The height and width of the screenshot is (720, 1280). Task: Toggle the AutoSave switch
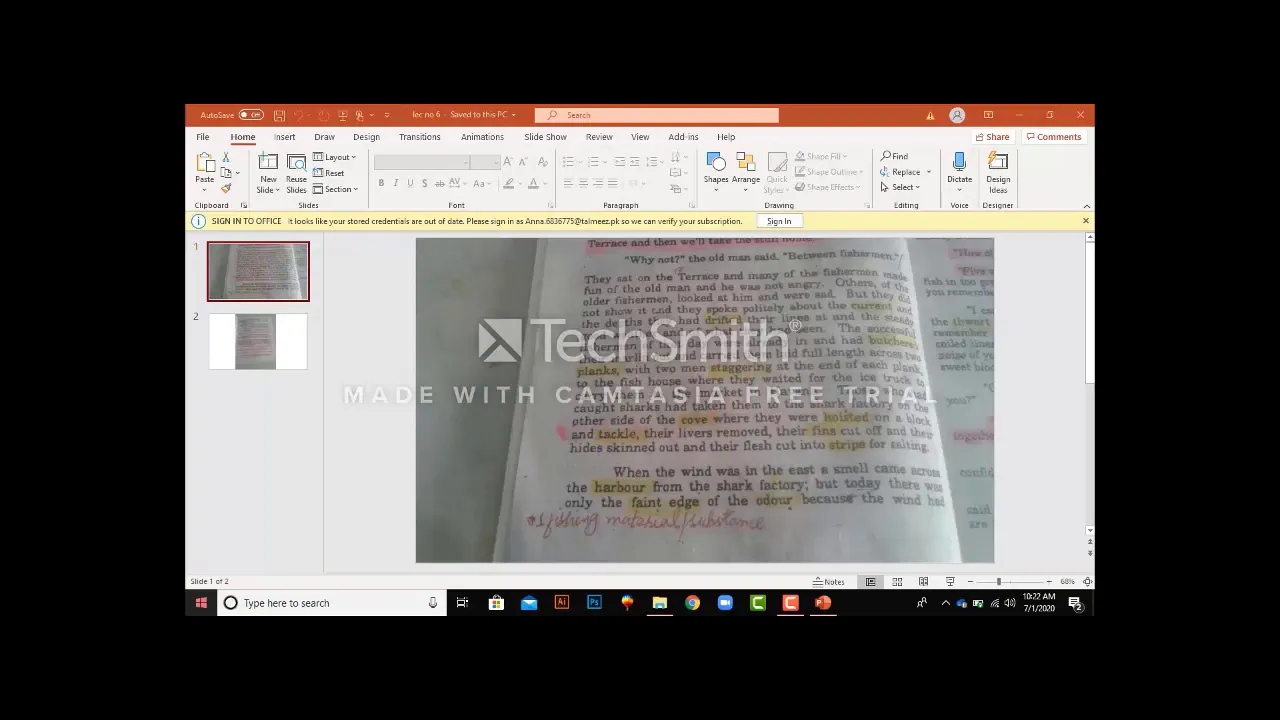(250, 115)
